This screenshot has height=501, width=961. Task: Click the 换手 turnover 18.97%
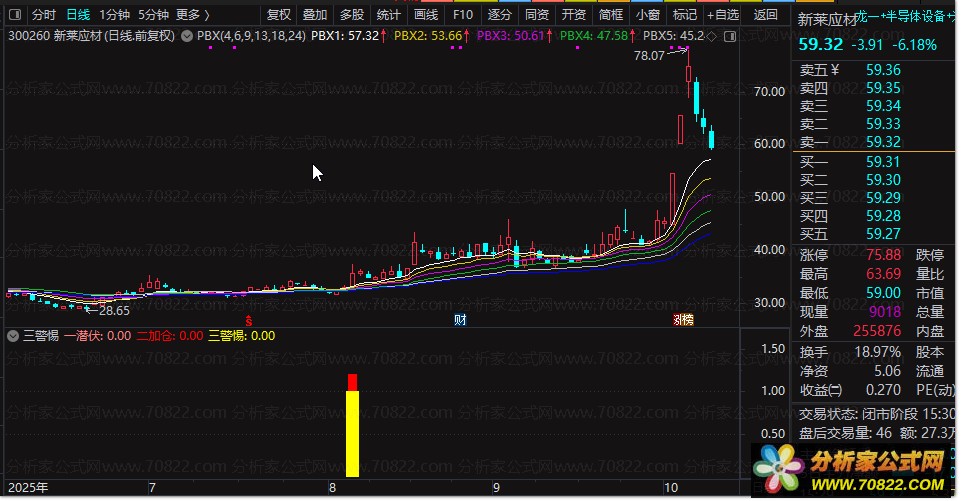click(x=878, y=352)
